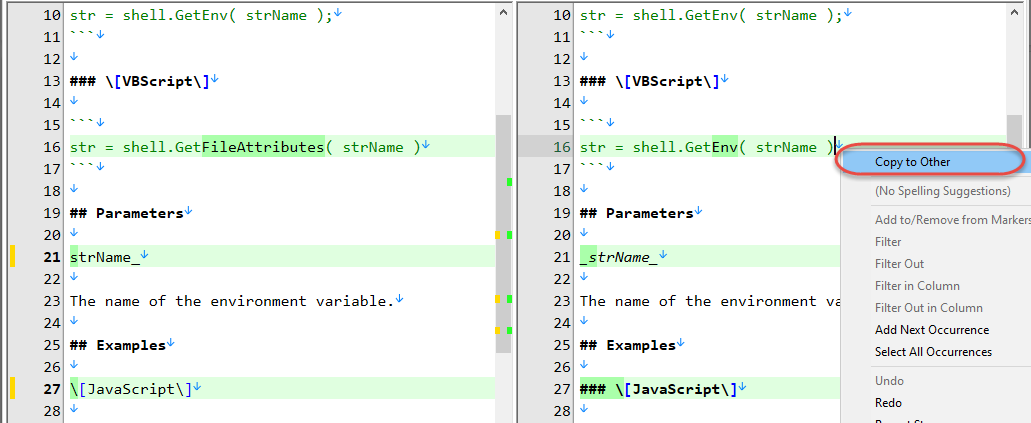Screen dimensions: 1031x423
Task: Click code fence backticks on right line 15
Action: [592, 122]
